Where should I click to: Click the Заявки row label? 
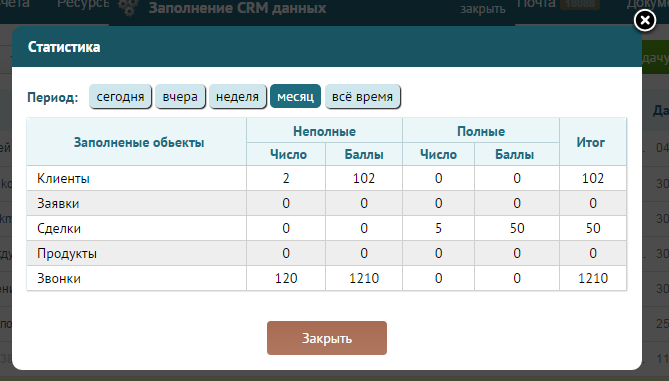(58, 203)
